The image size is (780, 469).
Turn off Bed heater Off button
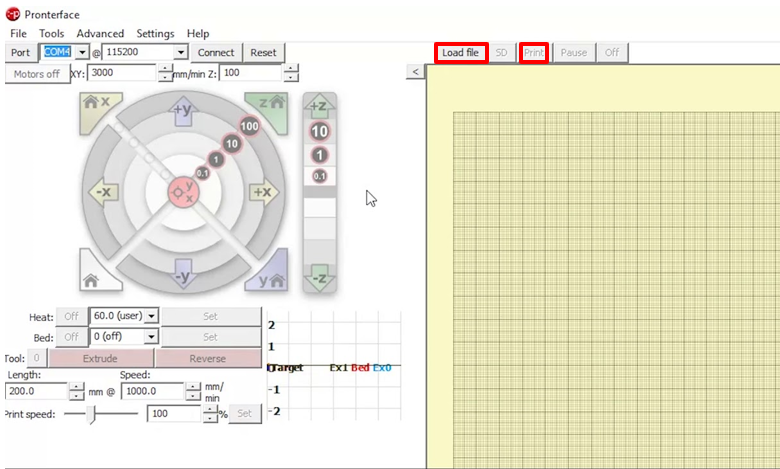(71, 337)
